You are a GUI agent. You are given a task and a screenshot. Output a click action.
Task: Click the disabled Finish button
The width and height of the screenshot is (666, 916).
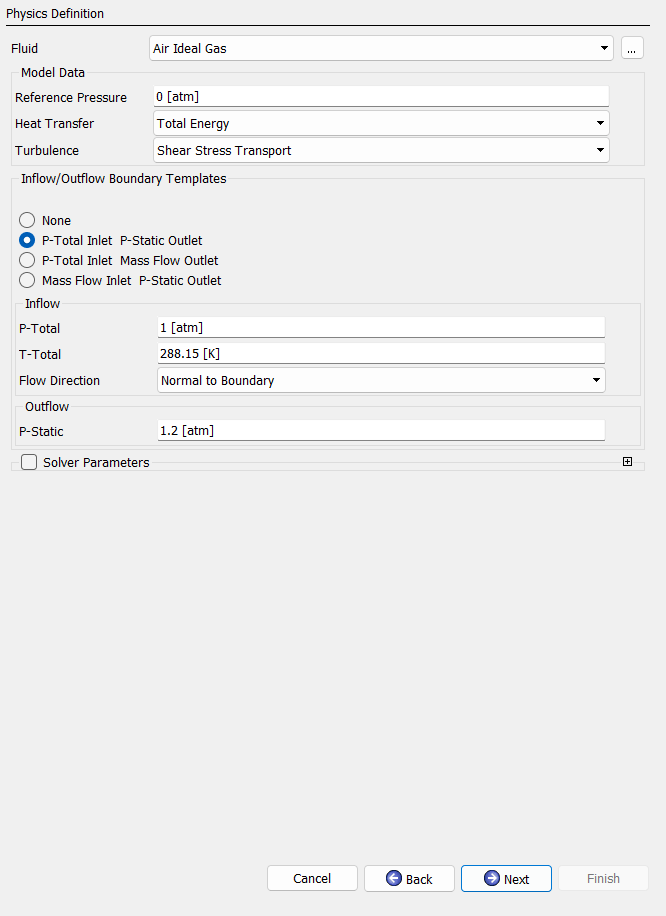(603, 878)
